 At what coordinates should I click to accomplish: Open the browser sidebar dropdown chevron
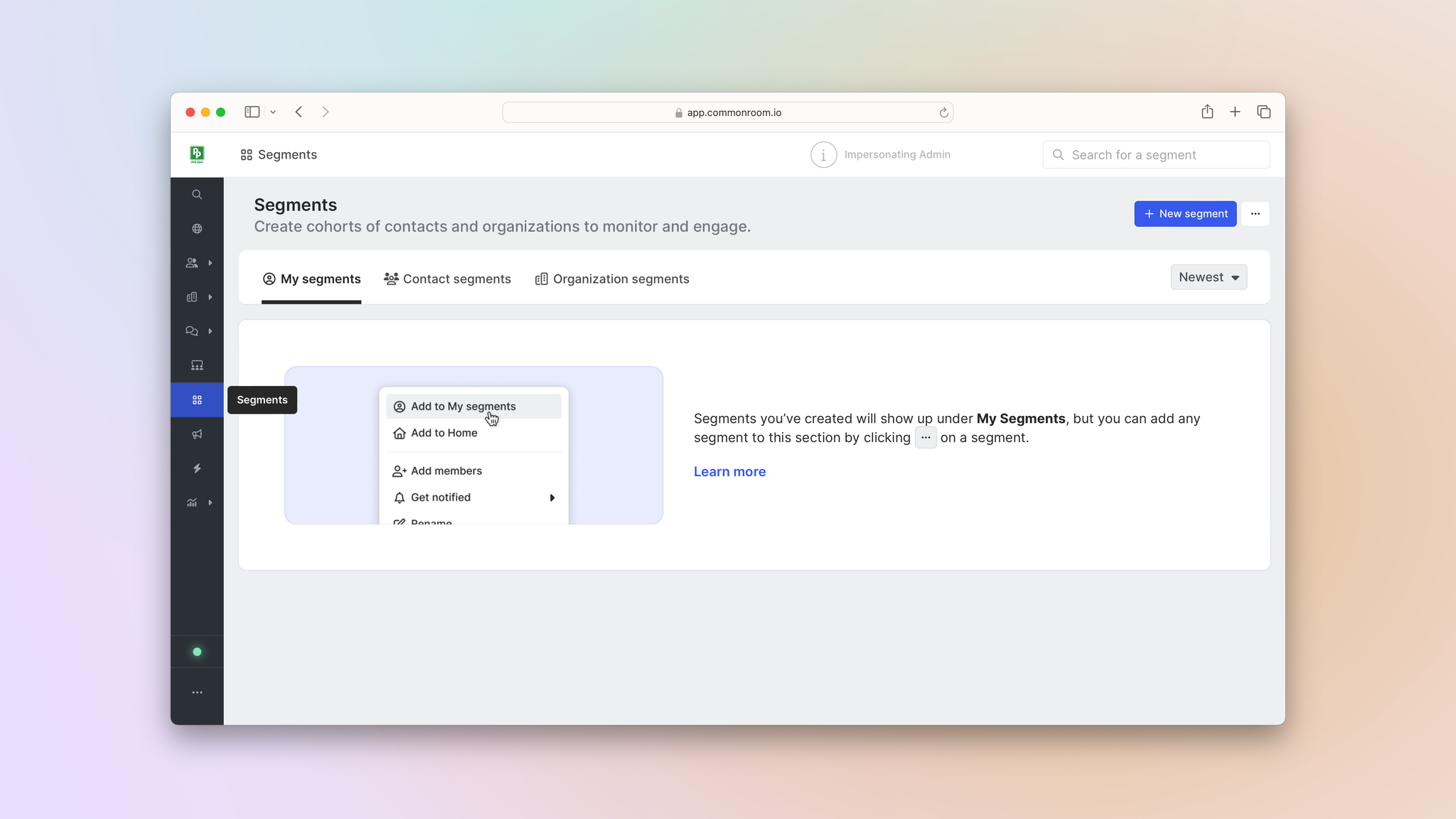click(x=273, y=112)
